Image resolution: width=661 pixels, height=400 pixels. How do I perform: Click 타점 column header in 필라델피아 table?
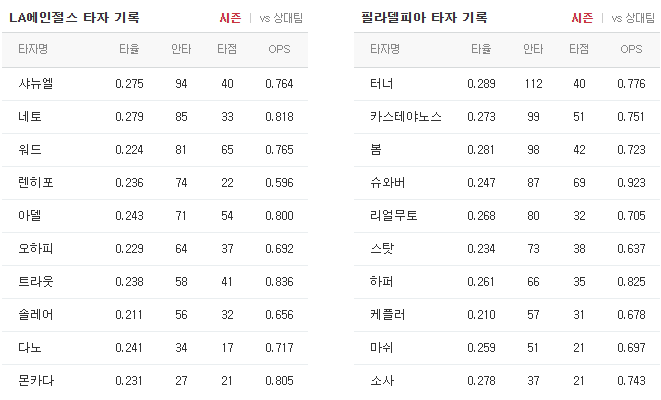[x=579, y=49]
